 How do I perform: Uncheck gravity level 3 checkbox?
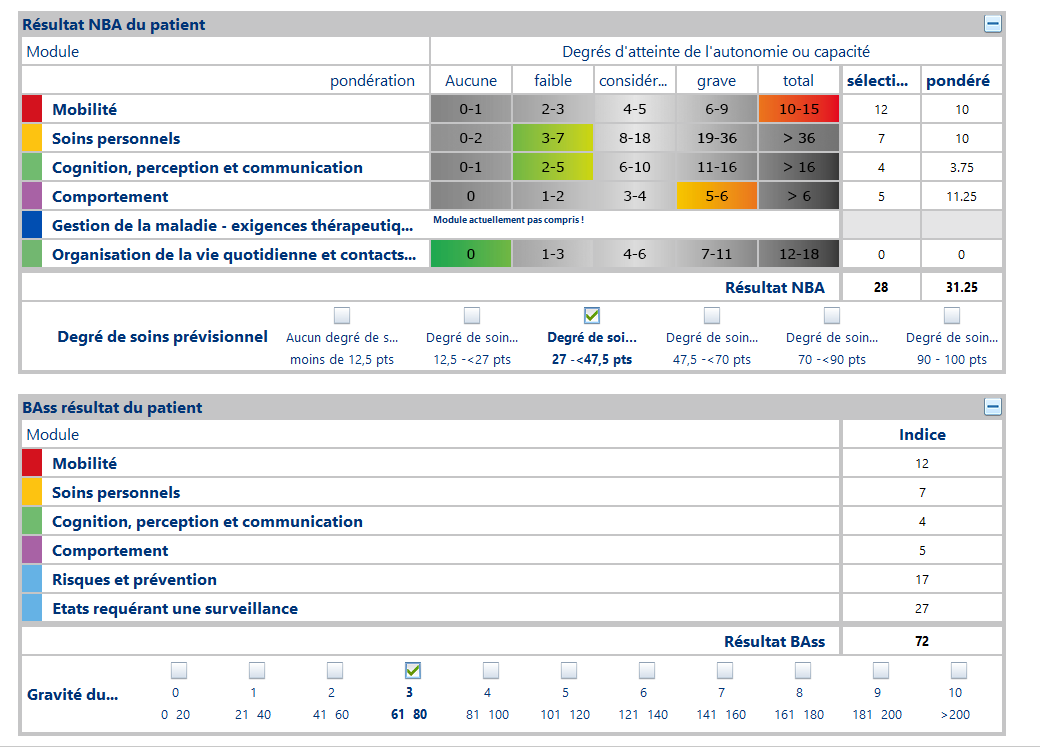click(413, 670)
